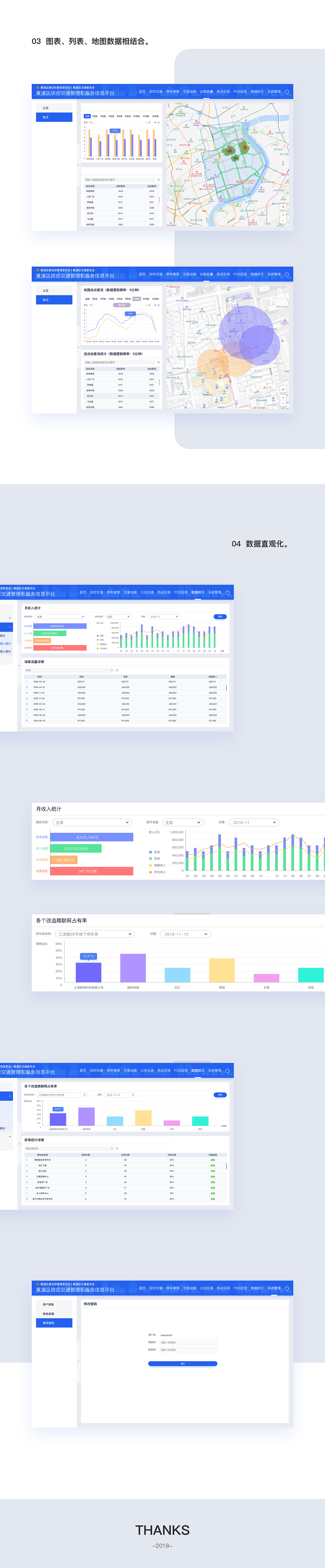This screenshot has width=325, height=1568.
Task: Click power icon on 联网占有率 dashboard header
Action: click(227, 1071)
